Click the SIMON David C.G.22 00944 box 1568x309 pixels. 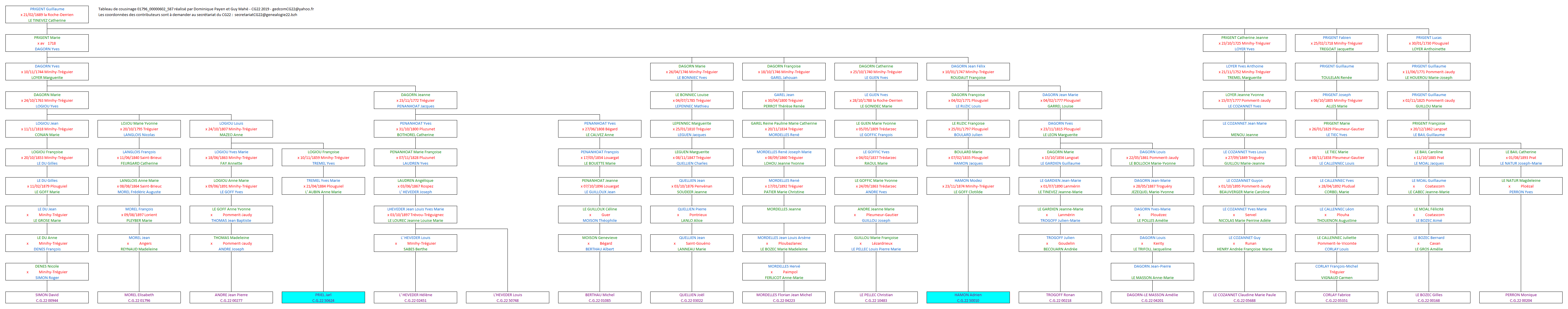[x=47, y=298]
